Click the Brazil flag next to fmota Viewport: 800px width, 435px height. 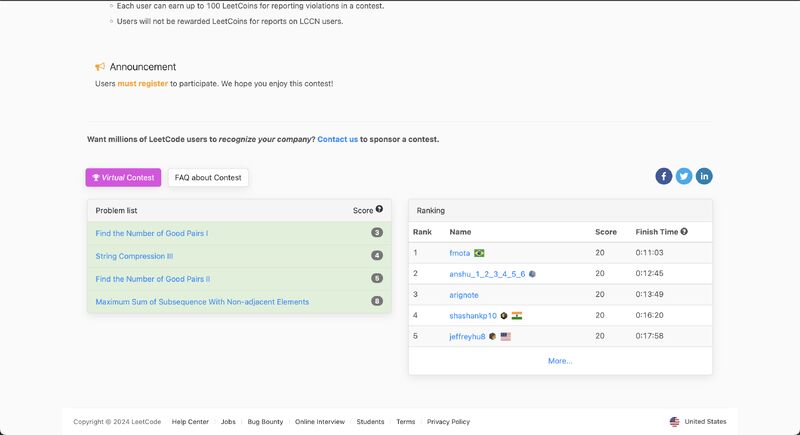tap(480, 253)
